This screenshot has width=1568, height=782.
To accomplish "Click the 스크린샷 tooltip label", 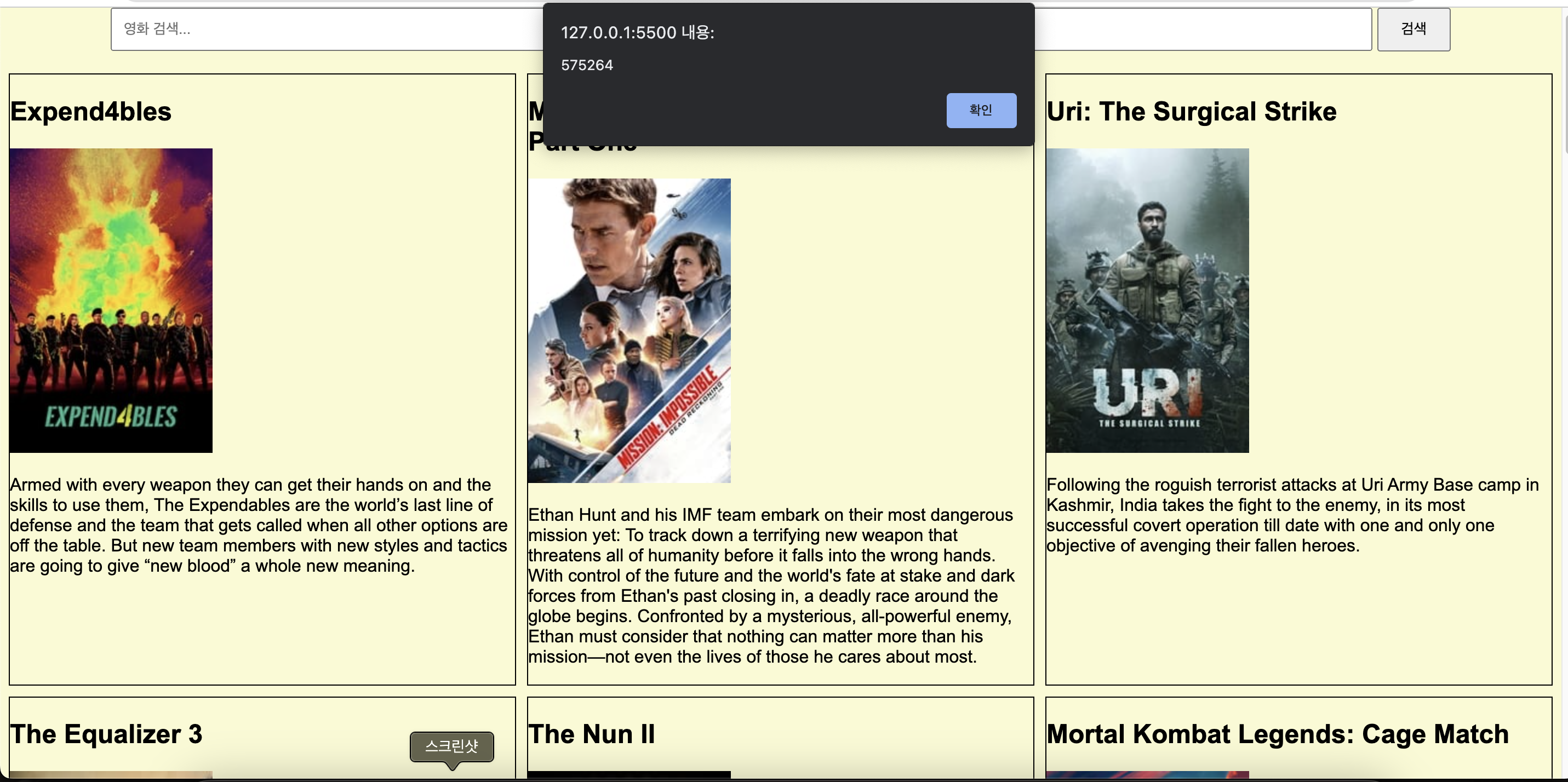I will (451, 746).
